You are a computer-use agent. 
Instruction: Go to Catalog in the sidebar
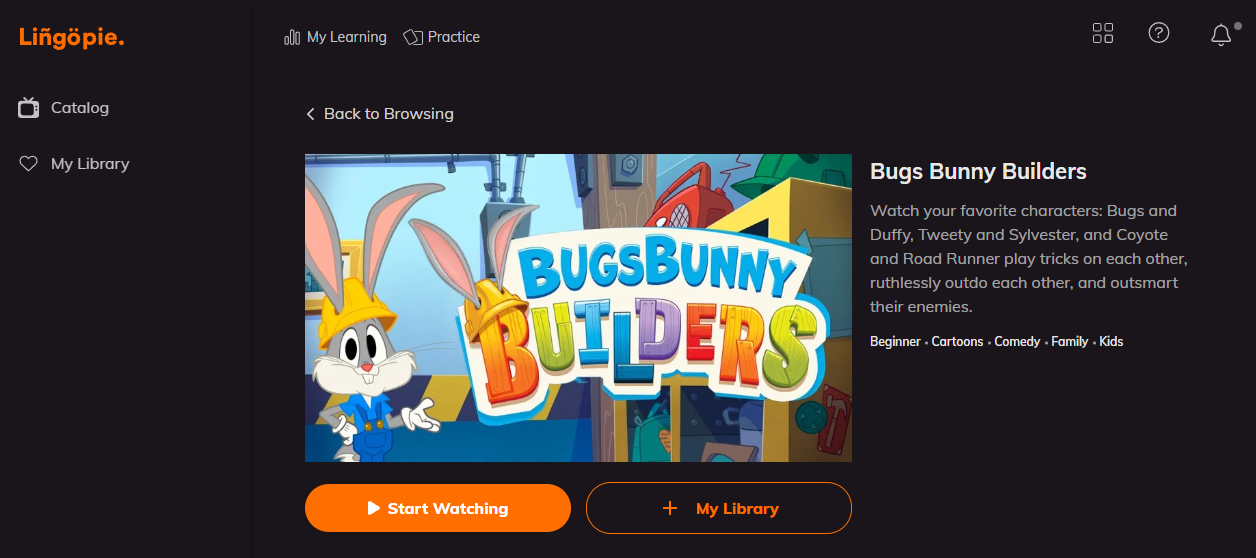pos(64,107)
